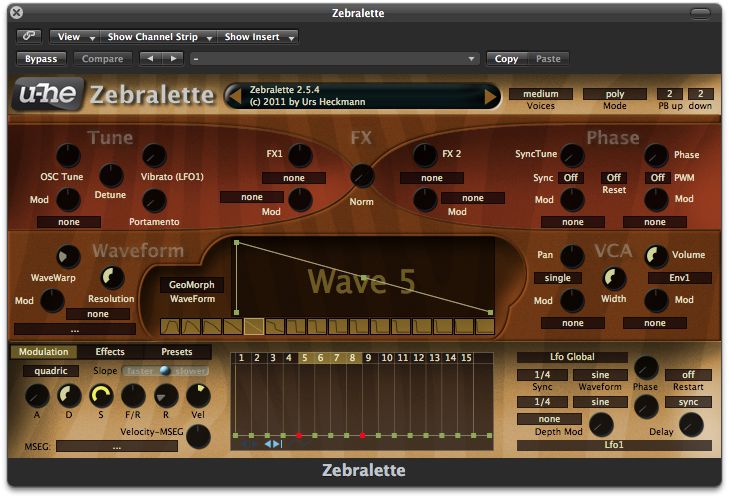729x498 pixels.
Task: Switch to the Effects tab
Action: [110, 352]
